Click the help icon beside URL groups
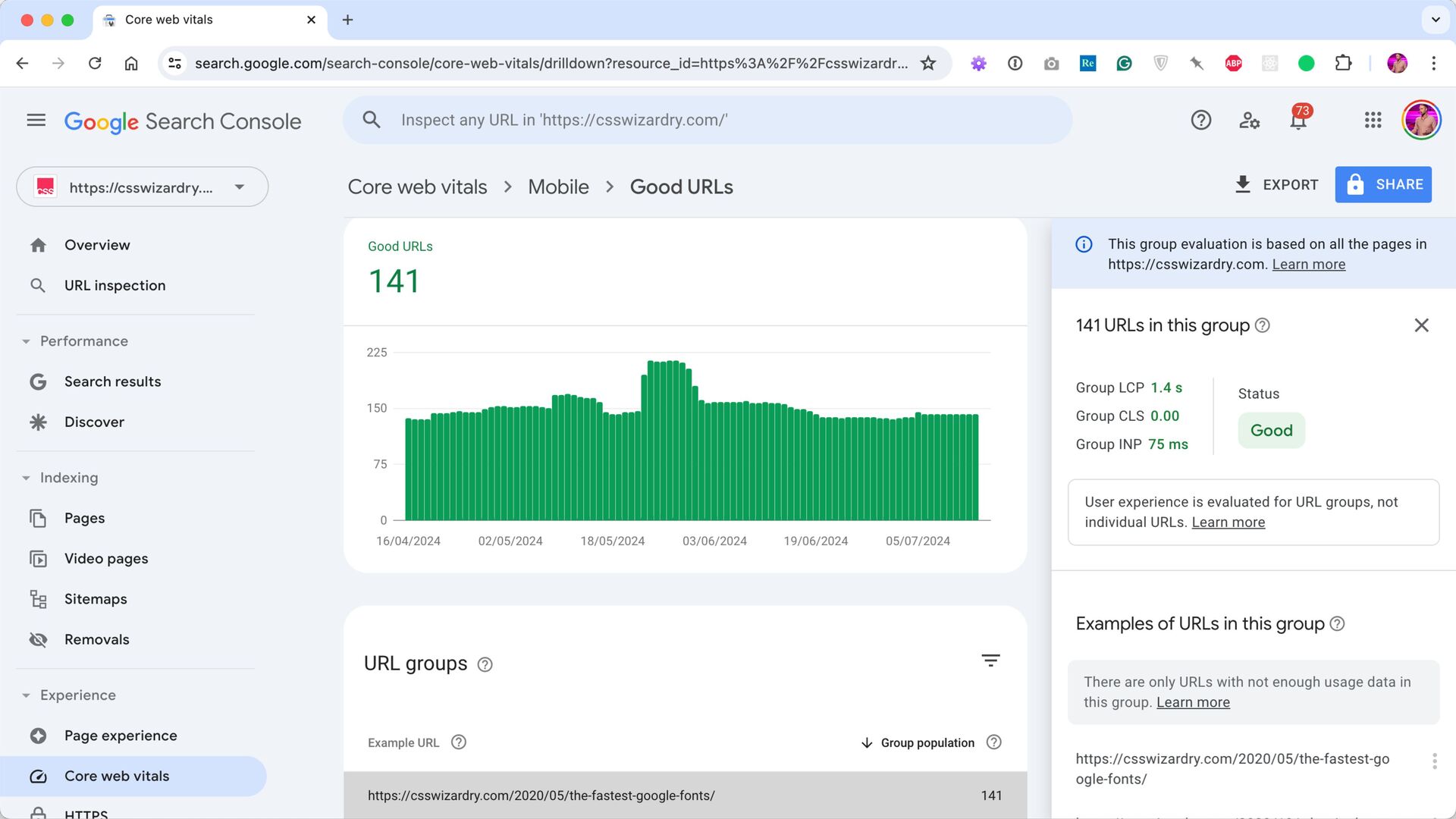 point(485,665)
